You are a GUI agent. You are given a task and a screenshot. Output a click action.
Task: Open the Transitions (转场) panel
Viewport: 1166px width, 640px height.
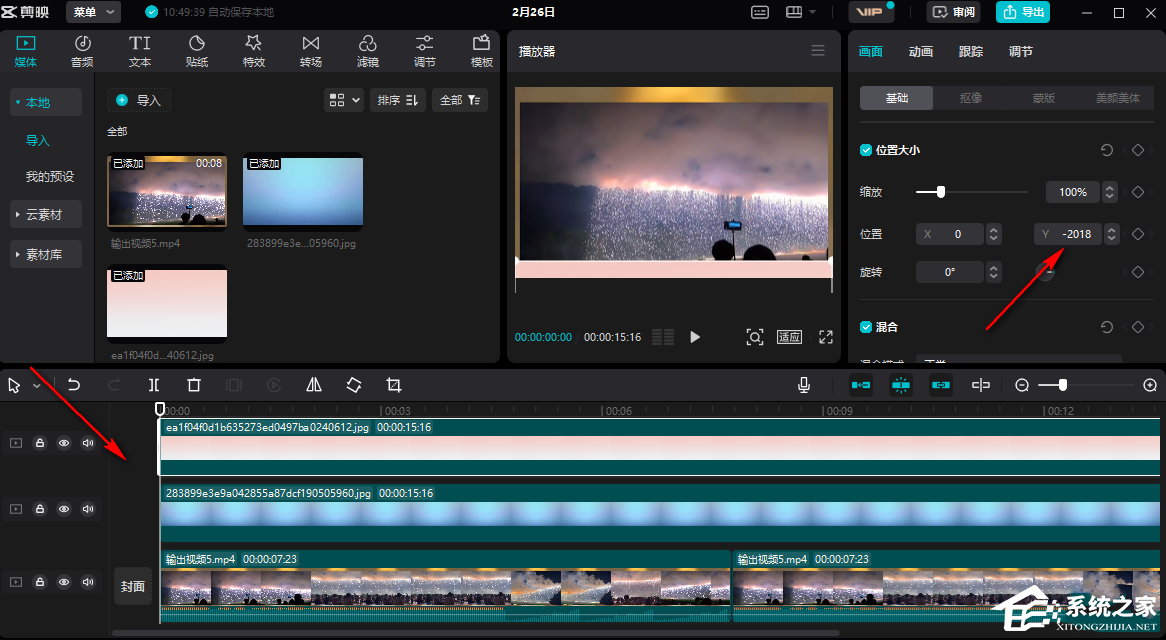(x=311, y=51)
